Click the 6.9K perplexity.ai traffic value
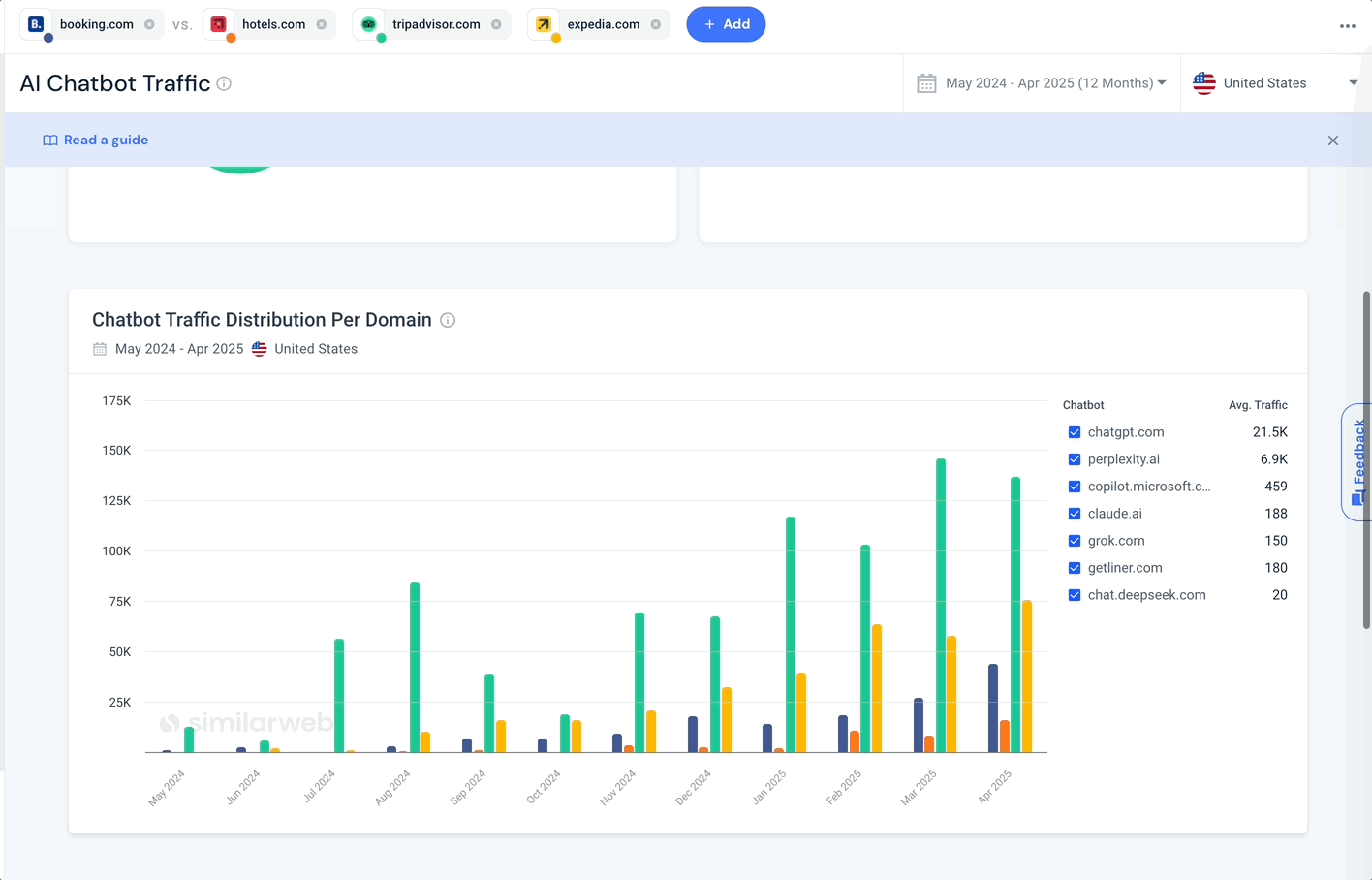This screenshot has height=880, width=1372. pyautogui.click(x=1274, y=459)
